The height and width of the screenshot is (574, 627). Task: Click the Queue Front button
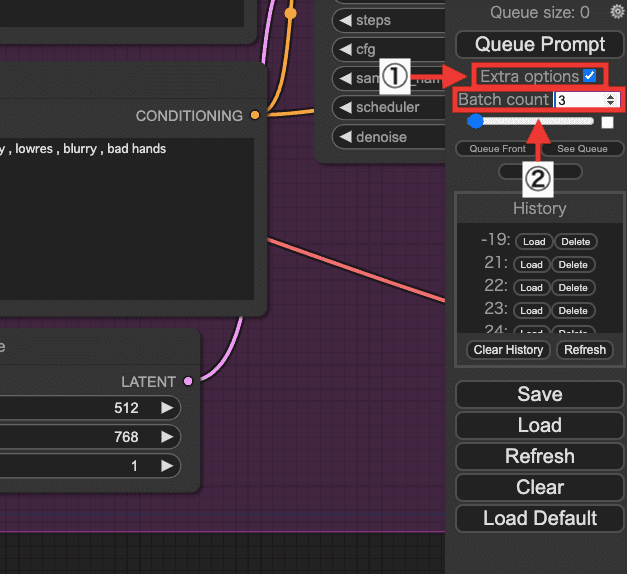(x=497, y=149)
